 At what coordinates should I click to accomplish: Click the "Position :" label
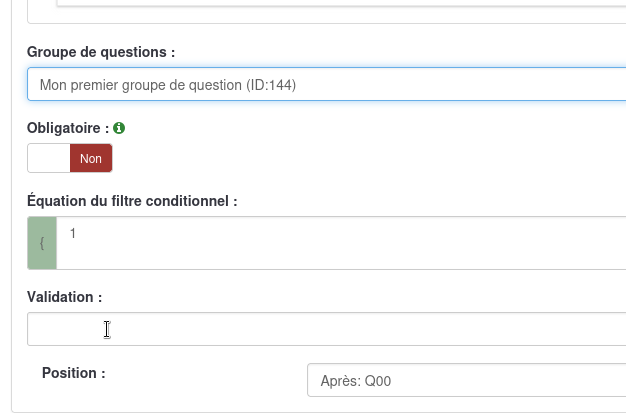(73, 373)
